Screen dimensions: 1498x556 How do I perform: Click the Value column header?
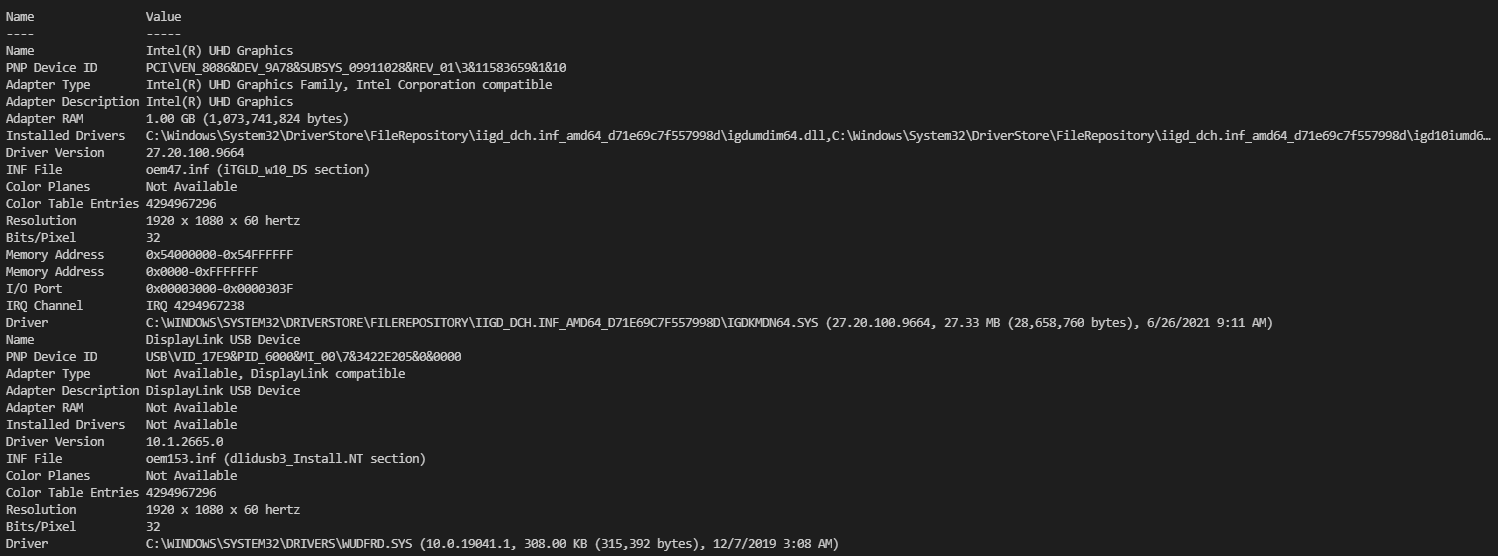coord(164,16)
